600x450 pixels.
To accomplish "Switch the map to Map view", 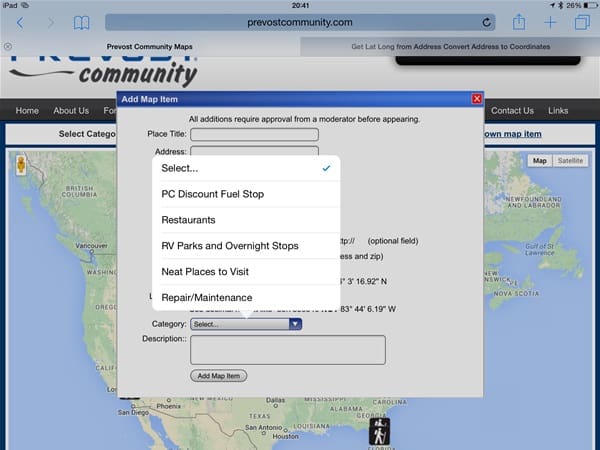I will (540, 161).
